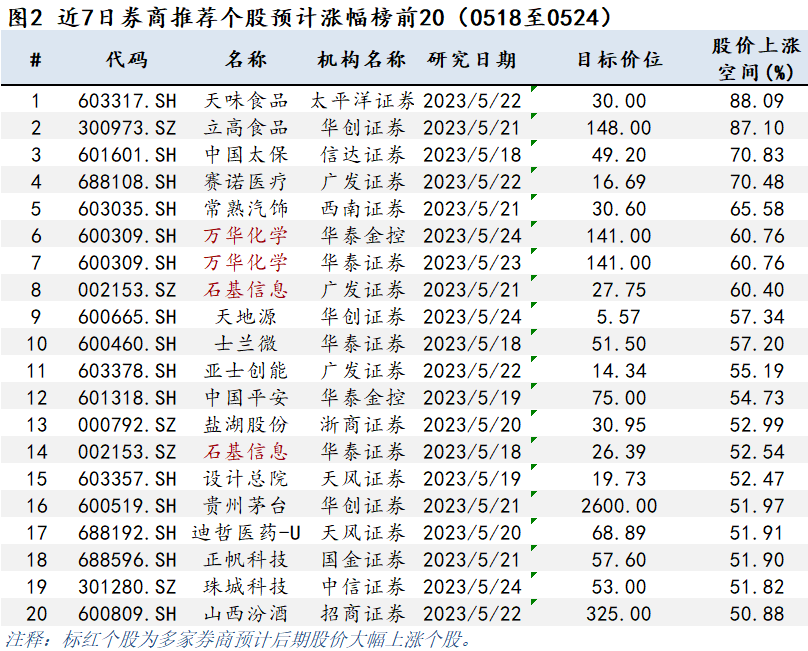Click institution 信达证券

(362, 155)
